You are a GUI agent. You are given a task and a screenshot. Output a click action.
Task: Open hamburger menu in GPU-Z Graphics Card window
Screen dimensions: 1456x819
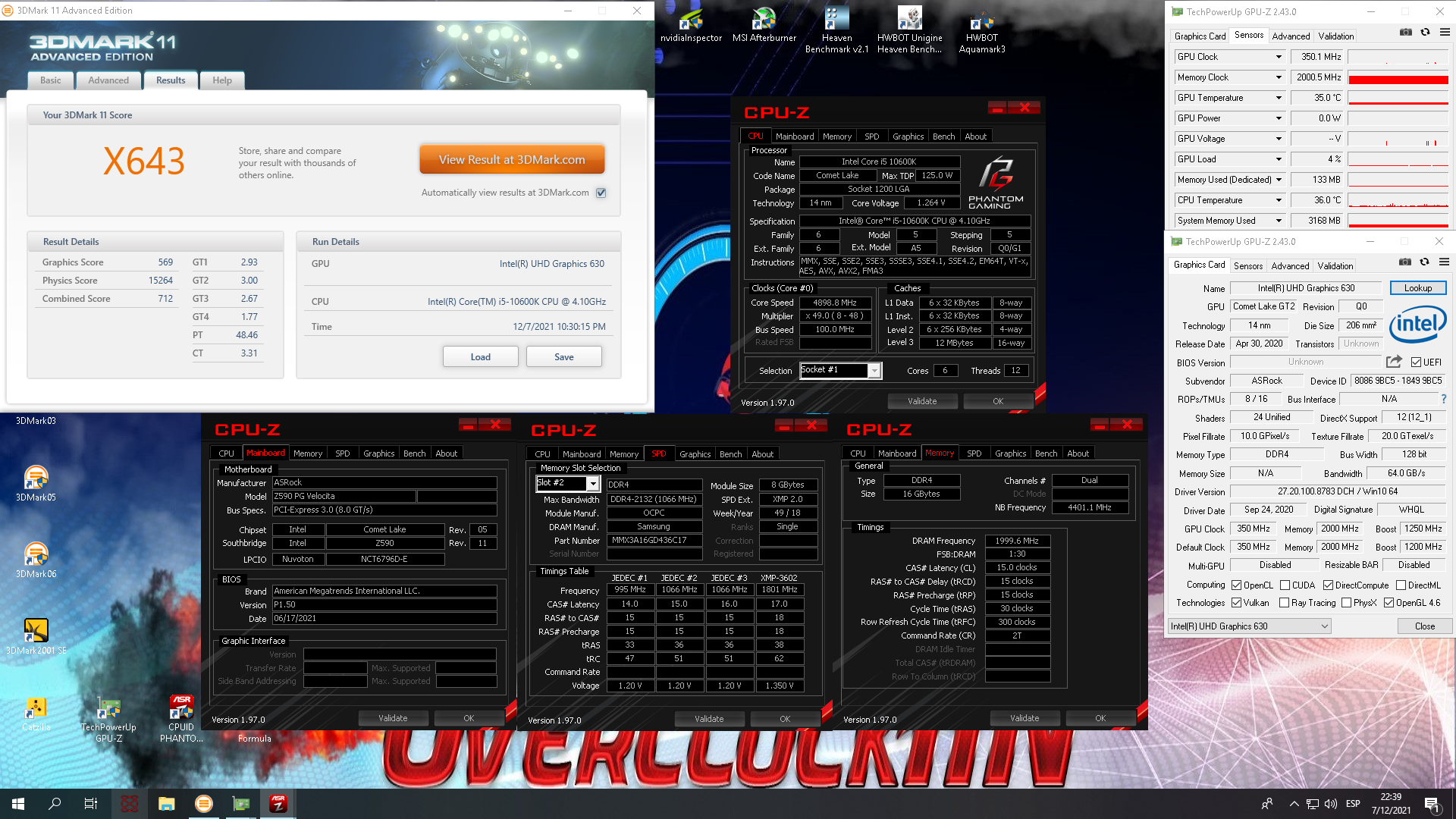tap(1444, 262)
